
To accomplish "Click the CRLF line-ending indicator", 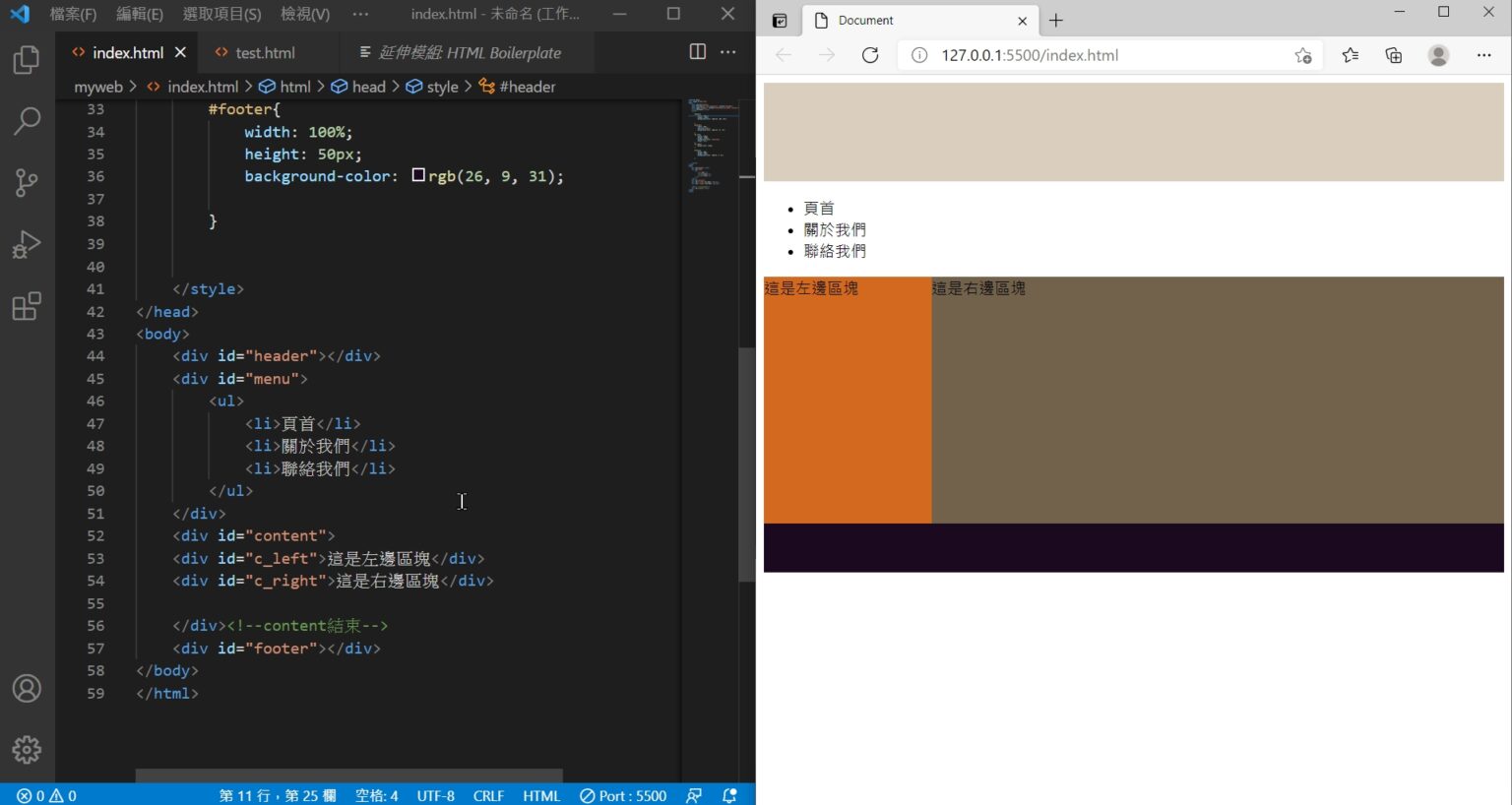I will point(488,795).
